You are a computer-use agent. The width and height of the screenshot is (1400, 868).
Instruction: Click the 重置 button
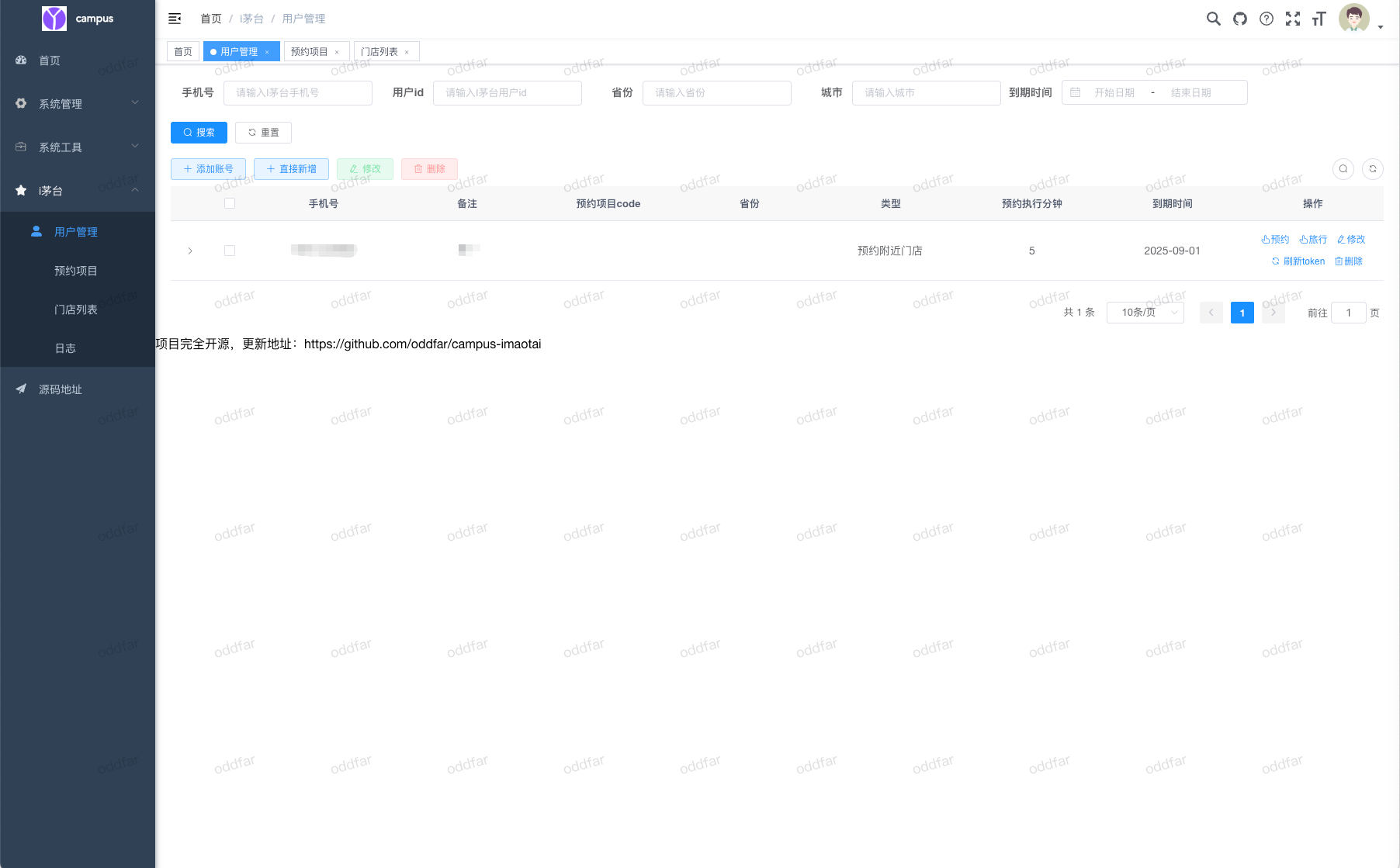(x=263, y=133)
